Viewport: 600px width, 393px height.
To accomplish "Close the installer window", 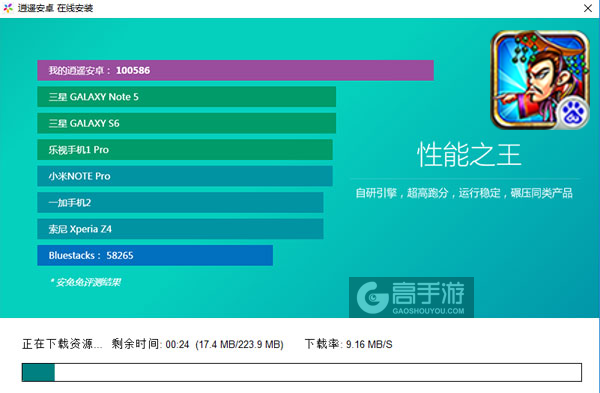I will (588, 8).
